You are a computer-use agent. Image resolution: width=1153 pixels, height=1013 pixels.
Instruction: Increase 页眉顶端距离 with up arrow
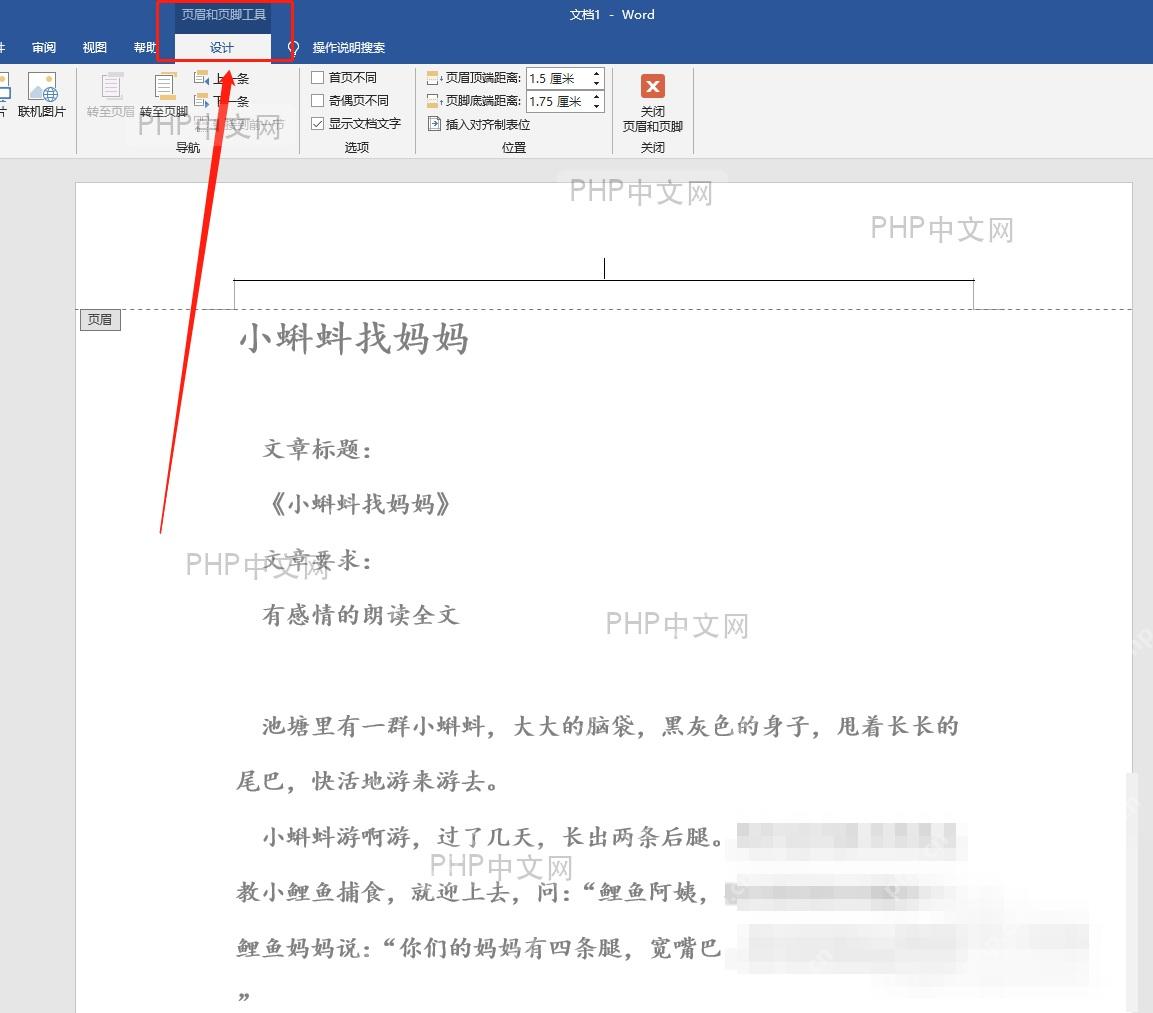(x=596, y=73)
